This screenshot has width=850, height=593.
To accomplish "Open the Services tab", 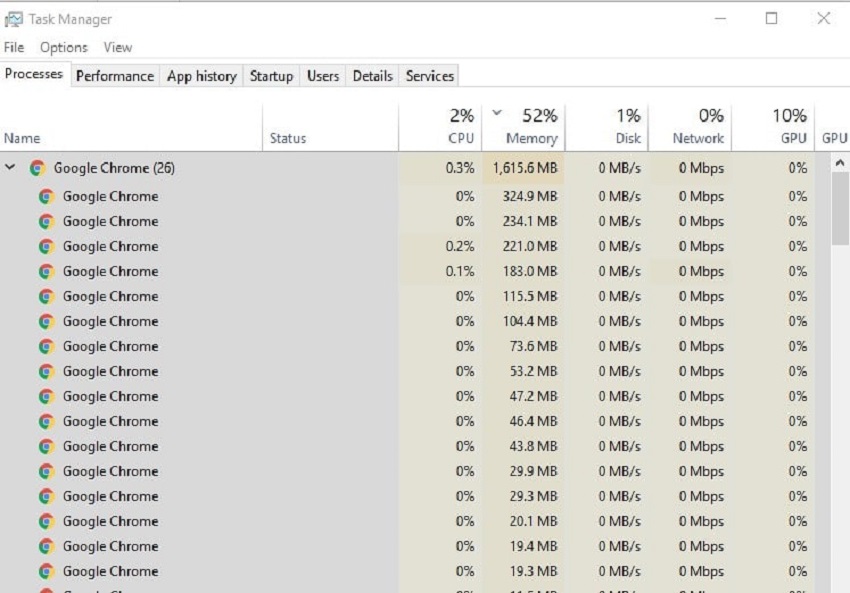I will pyautogui.click(x=429, y=76).
